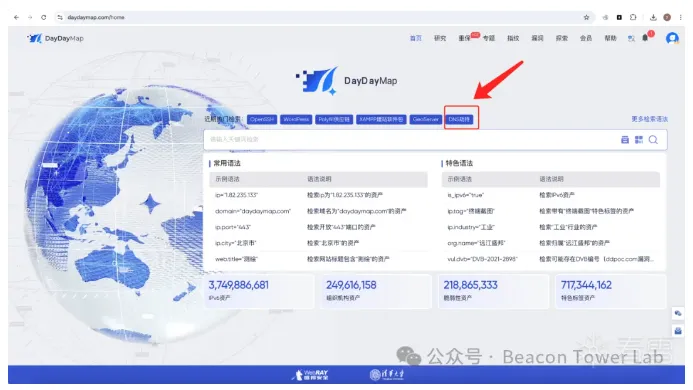Open the Chrome profile avatar
The width and height of the screenshot is (693, 390).
coord(667,17)
